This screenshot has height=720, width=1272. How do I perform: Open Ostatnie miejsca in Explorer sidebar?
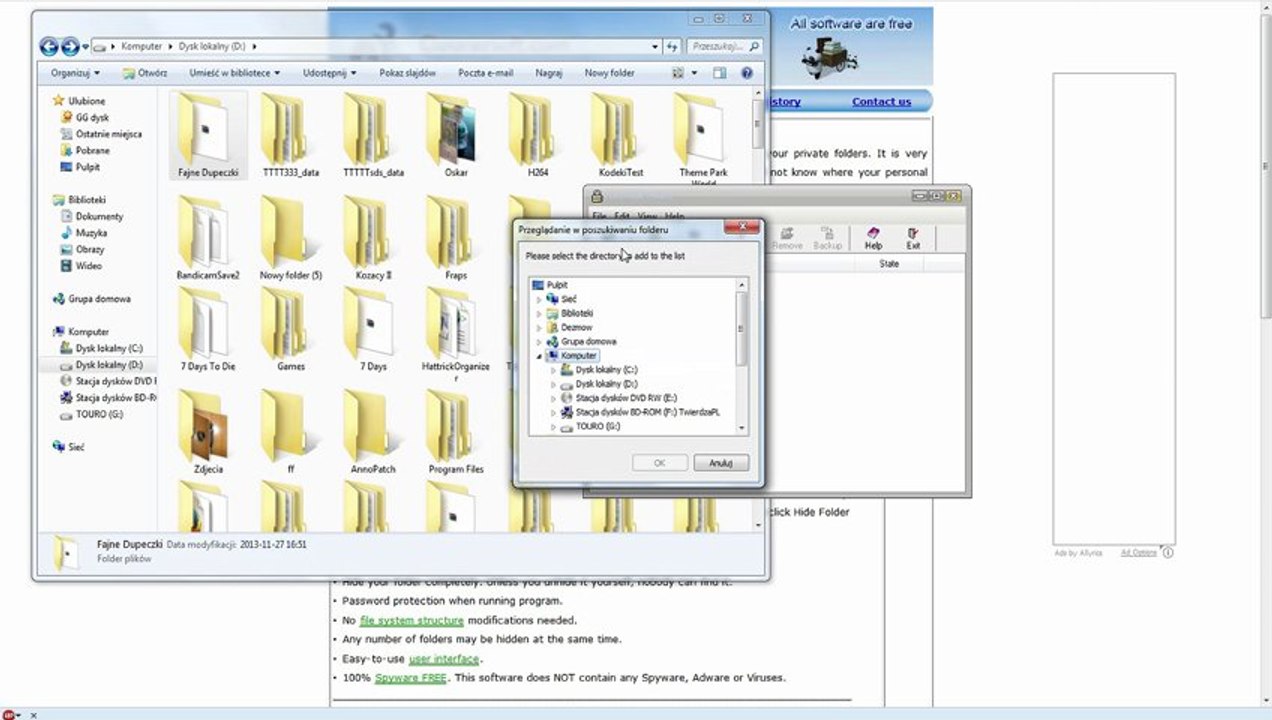click(x=108, y=134)
